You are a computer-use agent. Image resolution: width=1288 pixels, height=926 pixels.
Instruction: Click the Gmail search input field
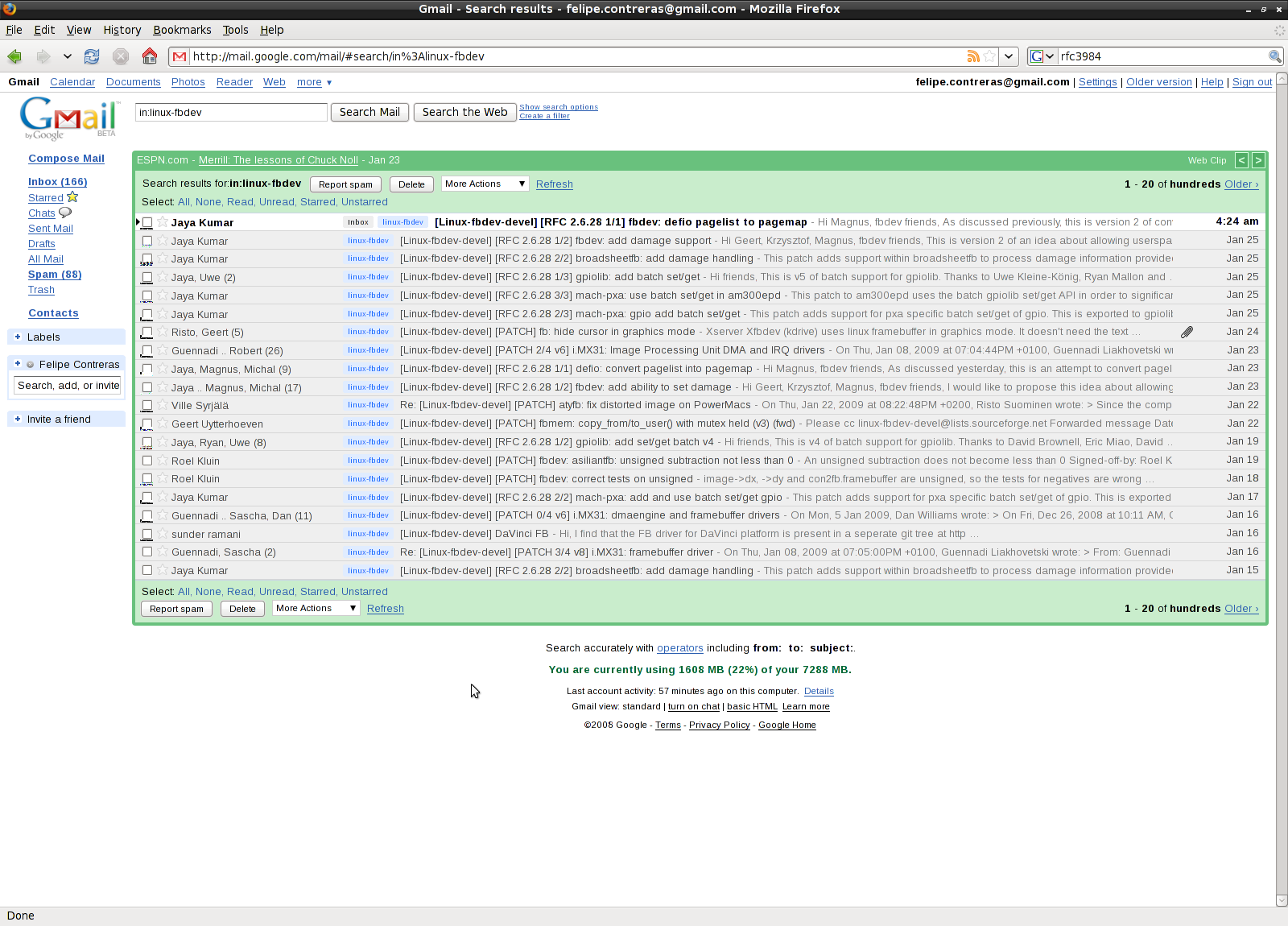[x=231, y=112]
